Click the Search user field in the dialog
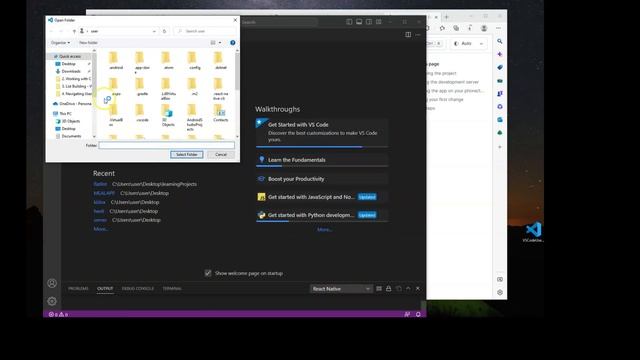 point(205,31)
